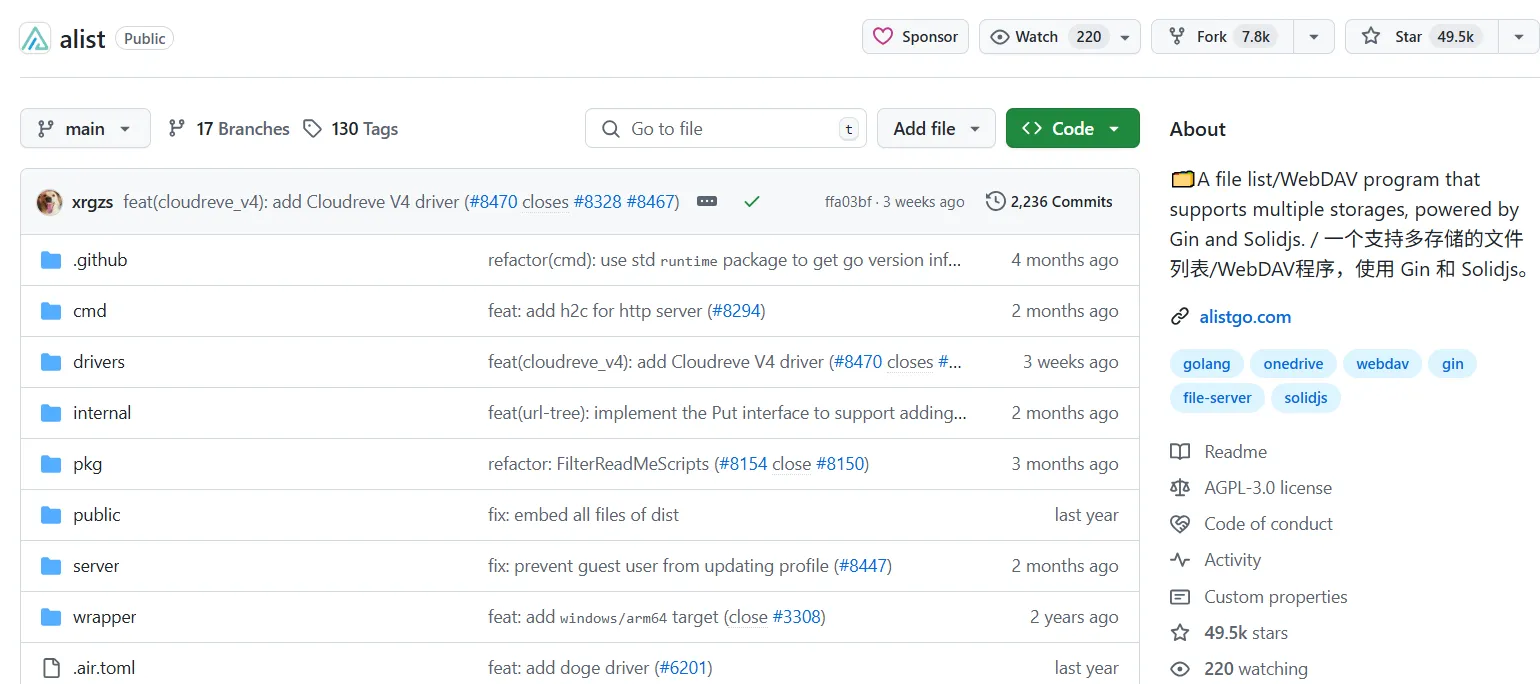Screen dimensions: 1540x684
Task: Click the Custom properties icon
Action: [x=1180, y=597]
